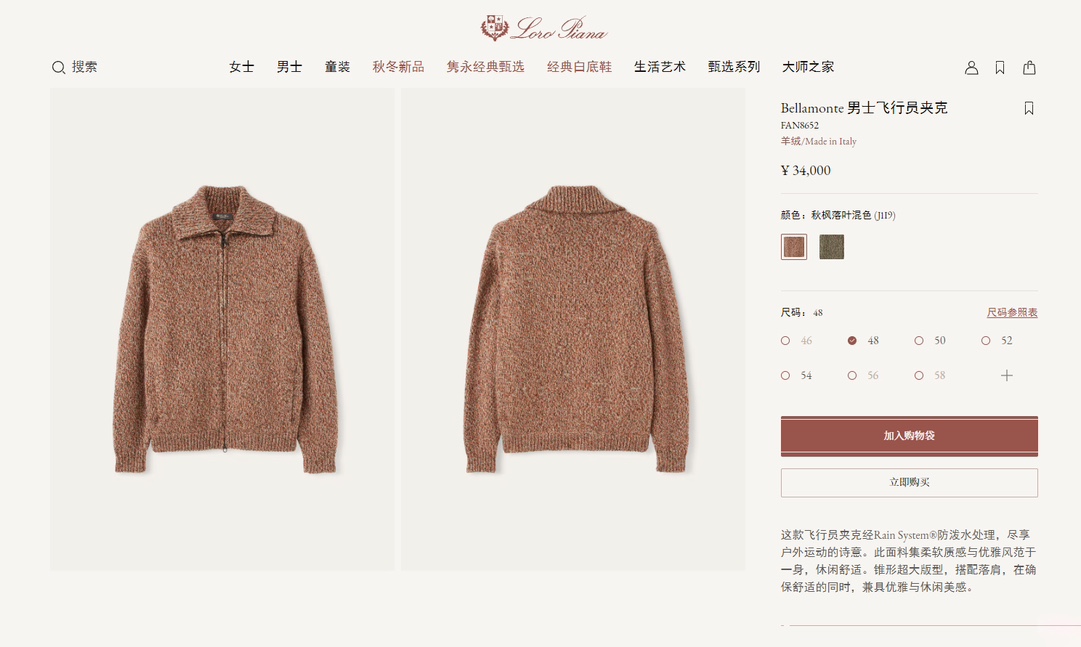Choose the dark green color swatch

(x=831, y=247)
